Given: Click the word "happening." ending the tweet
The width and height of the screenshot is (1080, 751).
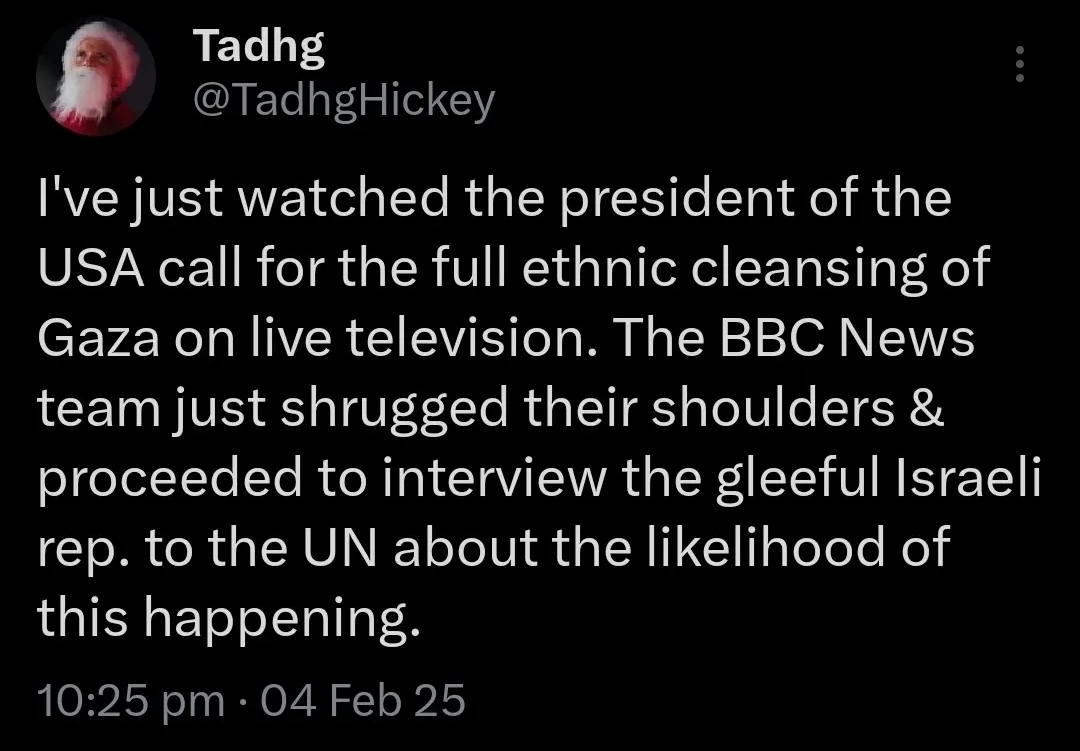Looking at the screenshot, I should (277, 616).
